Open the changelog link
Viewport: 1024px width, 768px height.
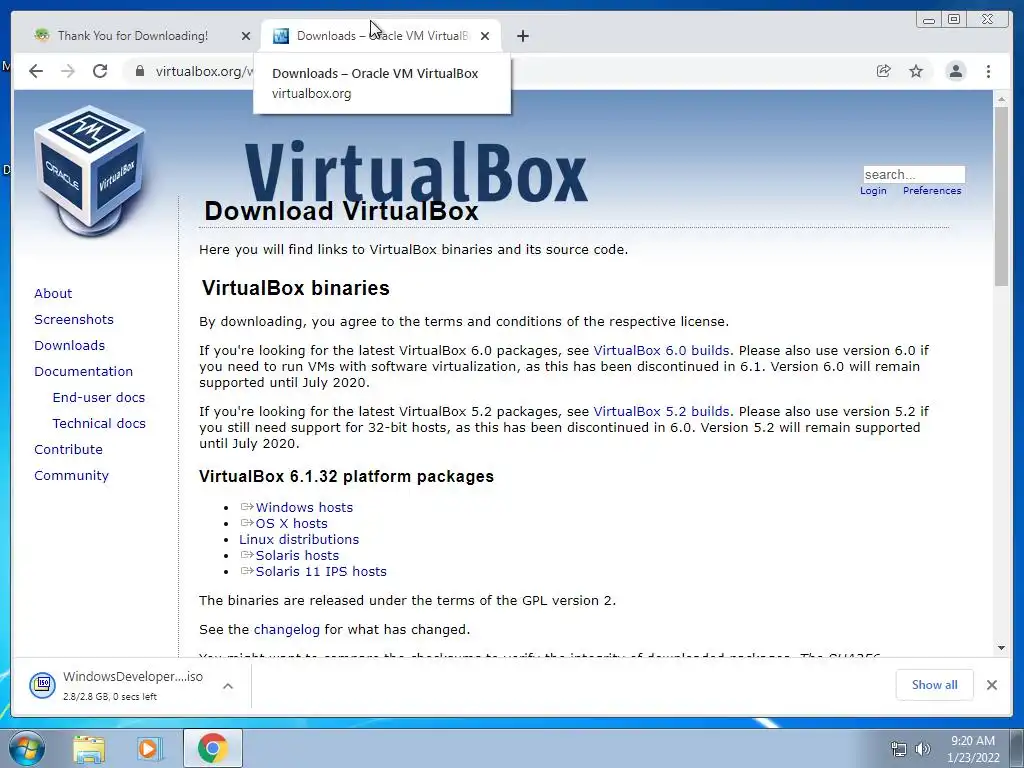tap(287, 630)
